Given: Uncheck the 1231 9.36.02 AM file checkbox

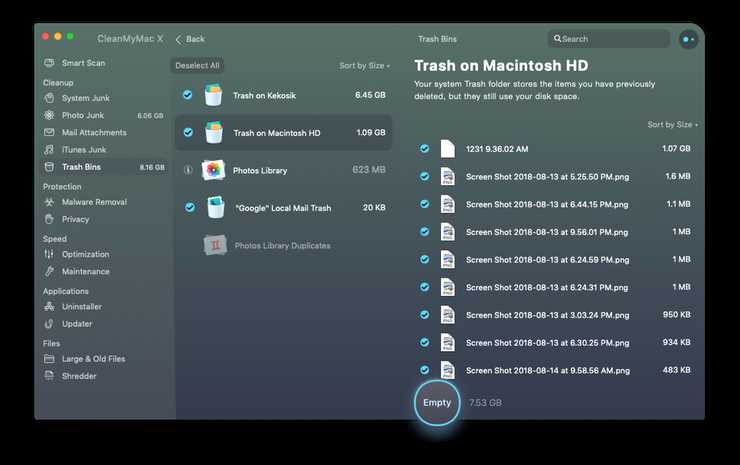Looking at the screenshot, I should pyautogui.click(x=425, y=149).
